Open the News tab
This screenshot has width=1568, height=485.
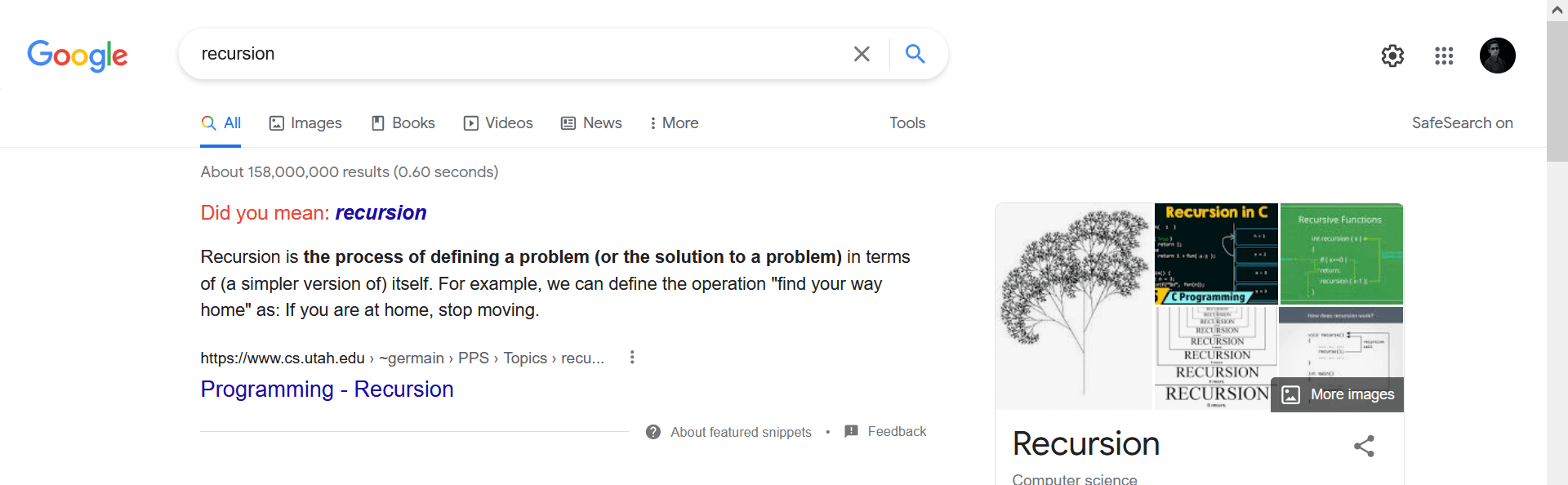(591, 122)
